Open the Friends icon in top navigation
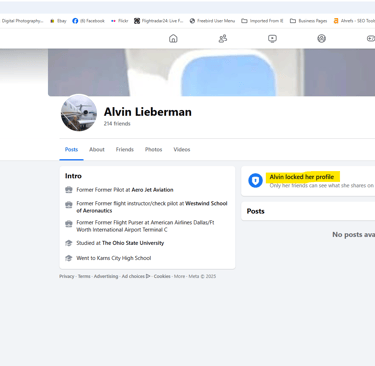 tap(223, 39)
